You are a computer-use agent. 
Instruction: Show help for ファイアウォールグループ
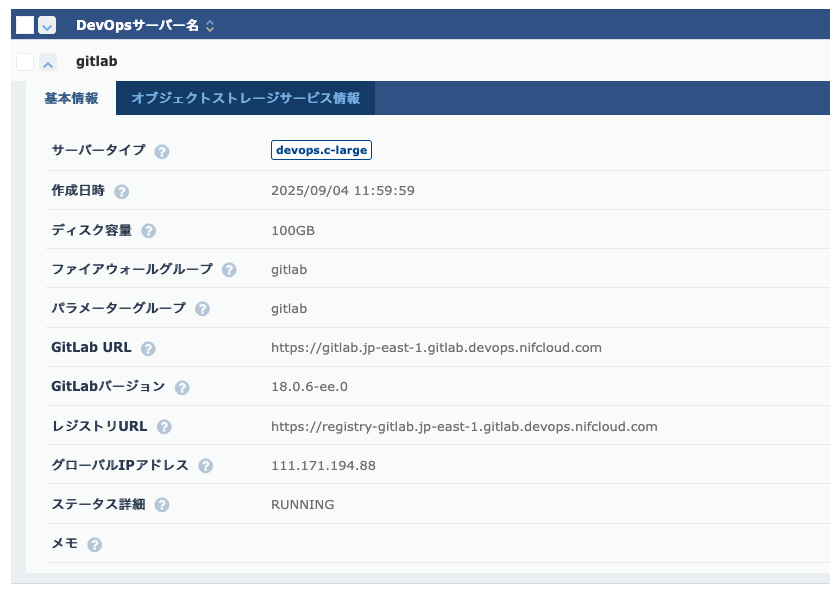pyautogui.click(x=229, y=270)
